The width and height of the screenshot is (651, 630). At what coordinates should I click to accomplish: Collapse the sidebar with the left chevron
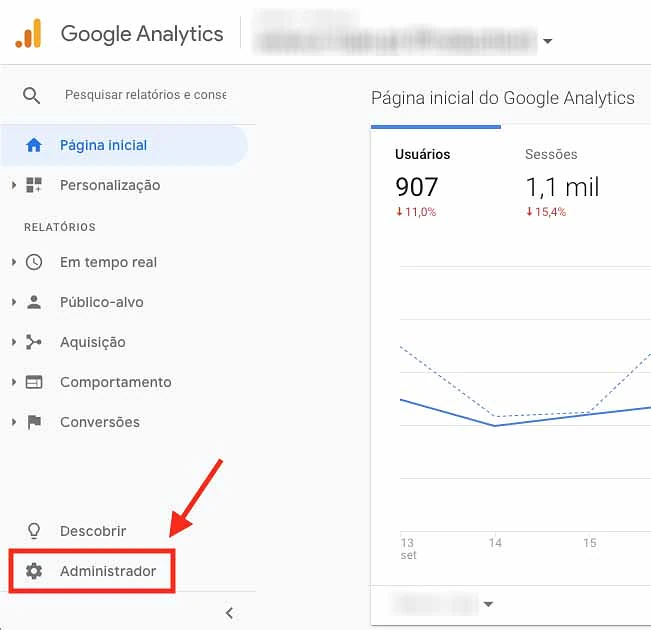click(229, 613)
